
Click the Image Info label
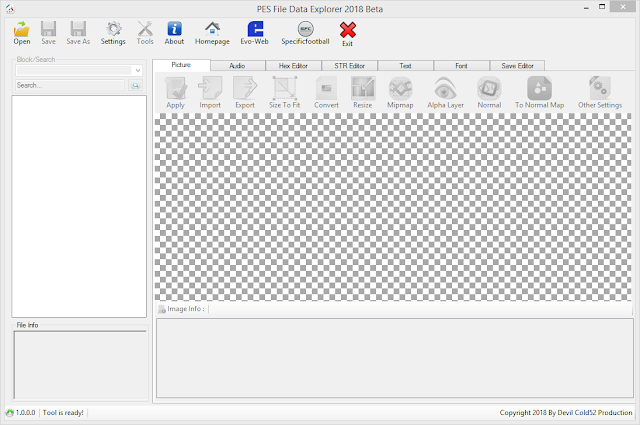click(x=186, y=309)
